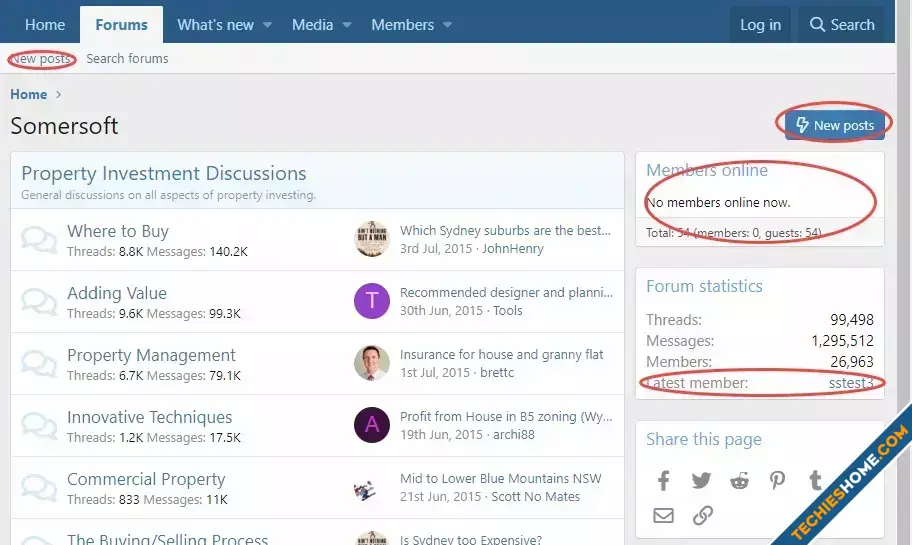Open Members online heading link
Viewport: 912px width, 545px height.
[x=707, y=170]
